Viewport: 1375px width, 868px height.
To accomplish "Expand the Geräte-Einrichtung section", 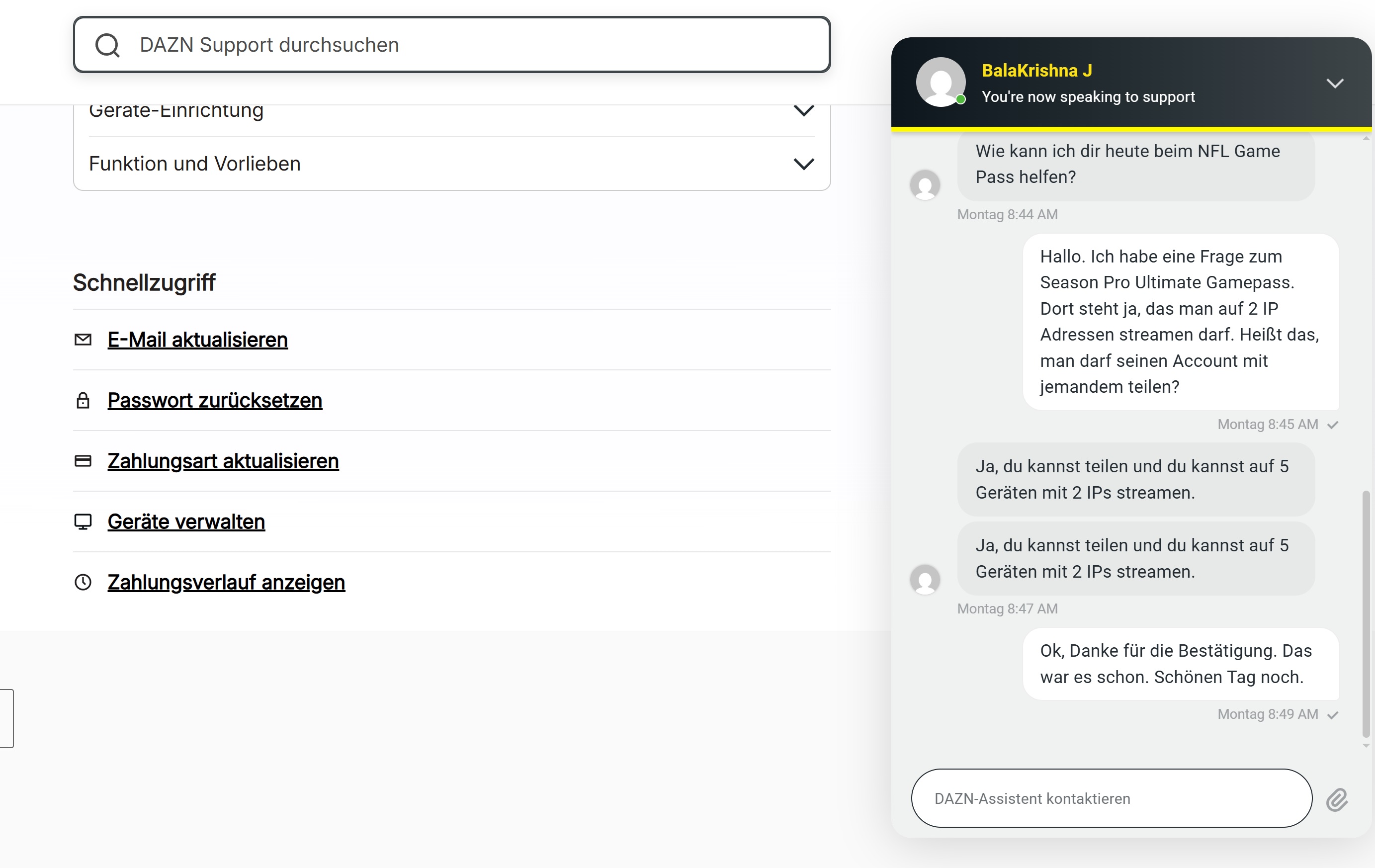I will (x=803, y=111).
